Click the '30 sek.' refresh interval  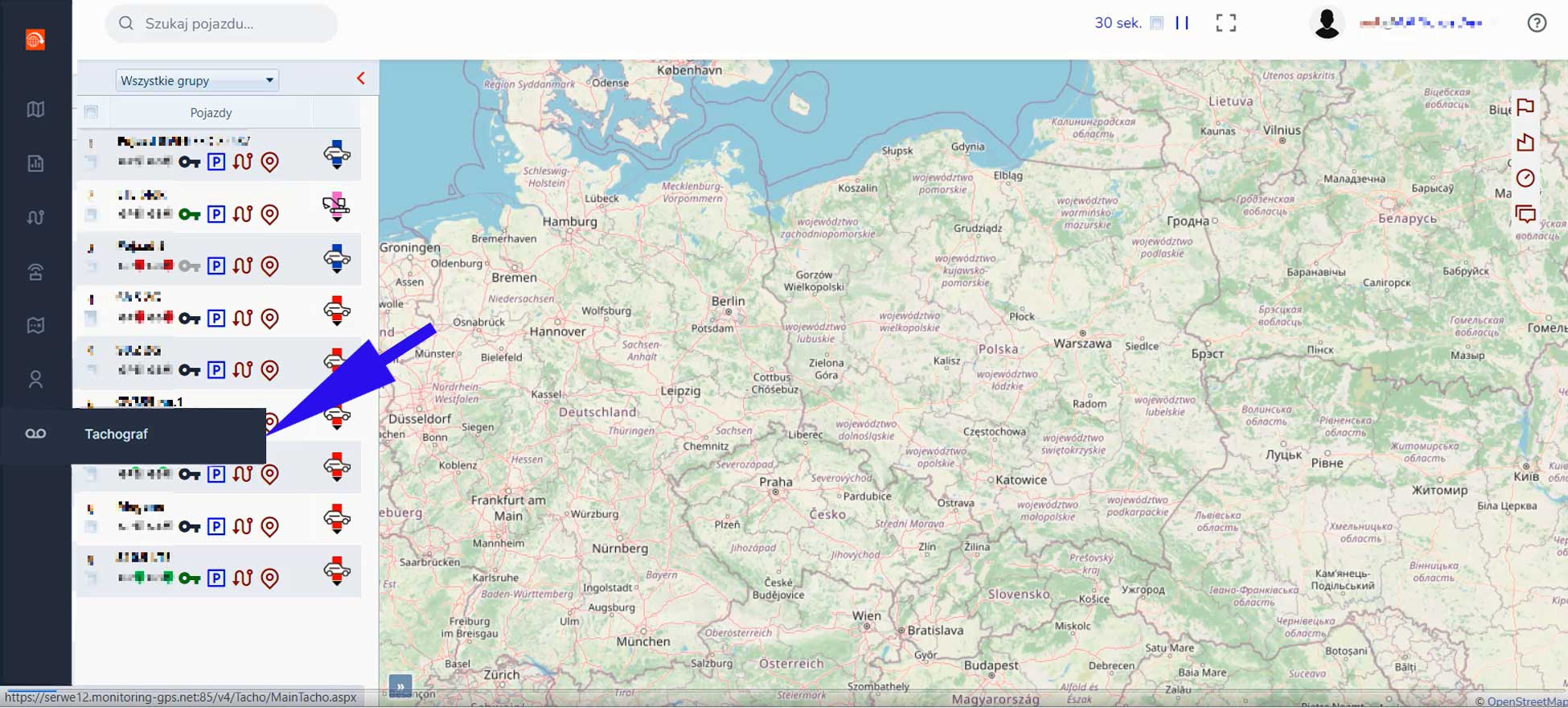(x=1118, y=23)
